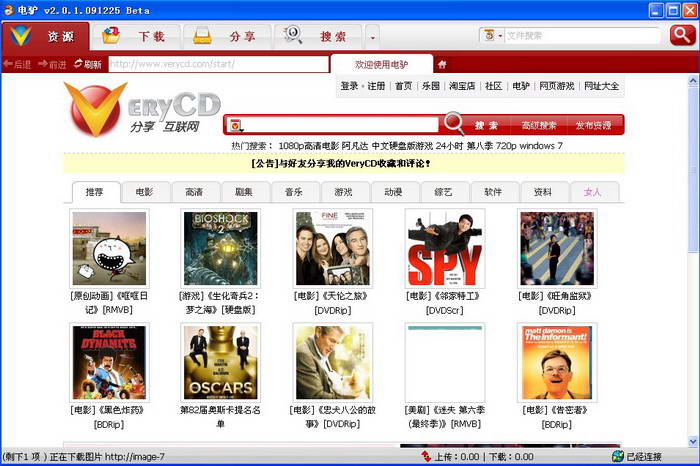
Task: Click the home icon next to the tab
Action: click(442, 65)
